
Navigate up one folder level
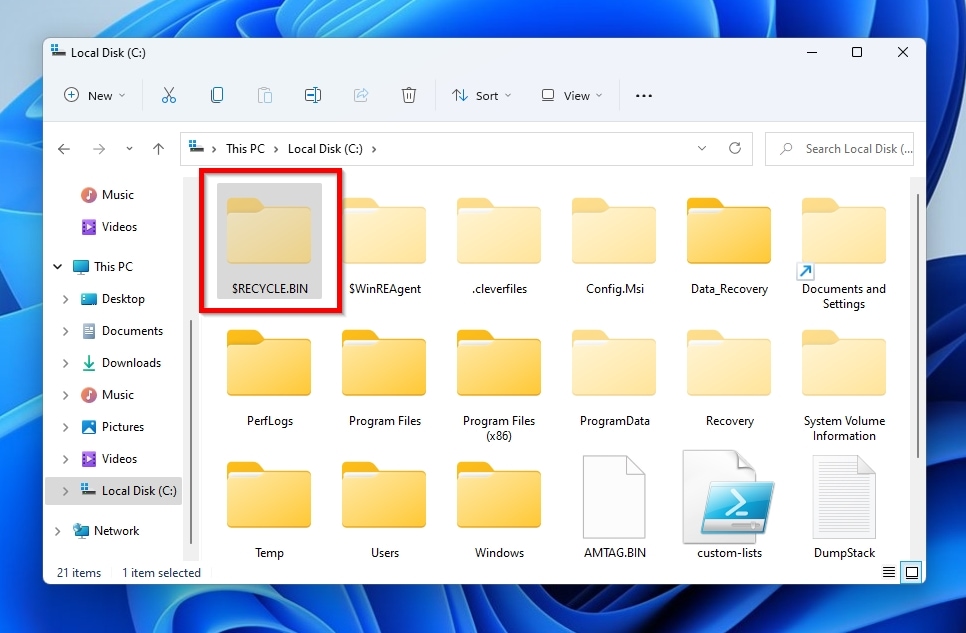(x=158, y=148)
